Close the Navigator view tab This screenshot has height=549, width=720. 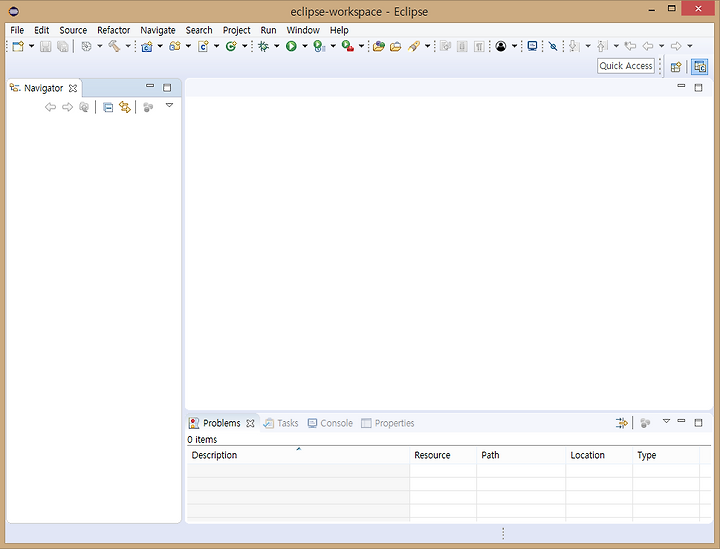pyautogui.click(x=73, y=88)
